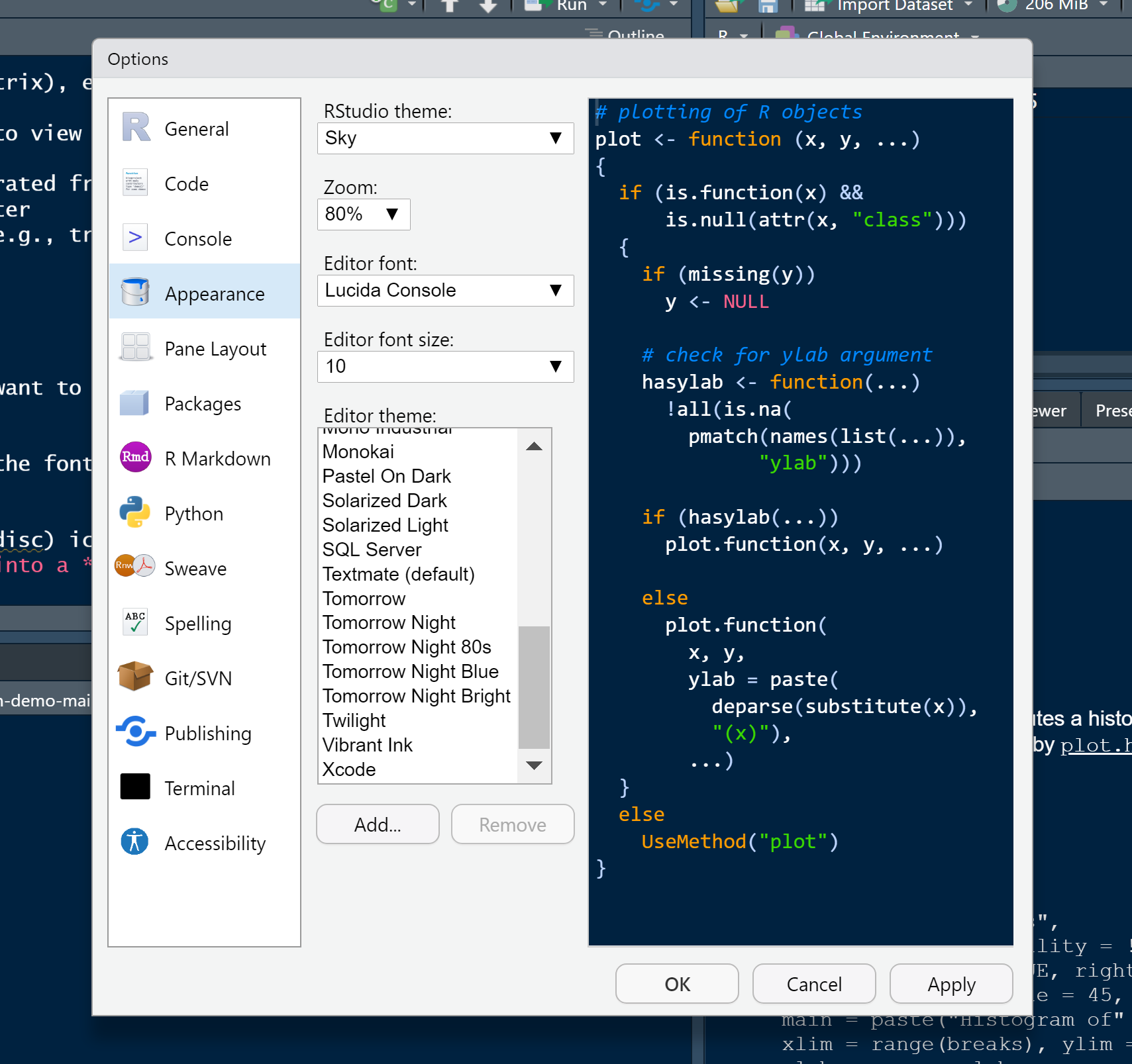Click the Git/SVN box icon
Viewport: 1132px width, 1064px height.
(135, 677)
